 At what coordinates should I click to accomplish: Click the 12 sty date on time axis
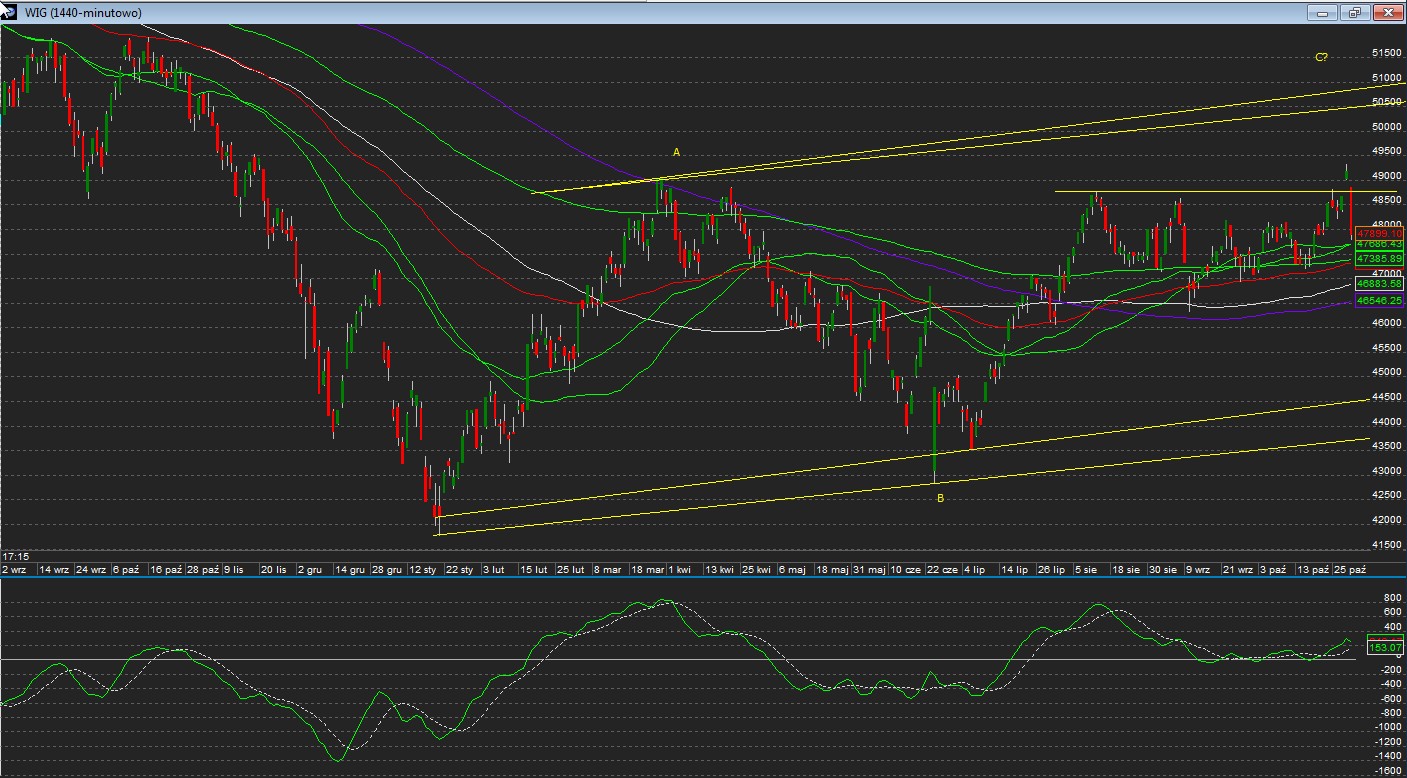[x=422, y=569]
